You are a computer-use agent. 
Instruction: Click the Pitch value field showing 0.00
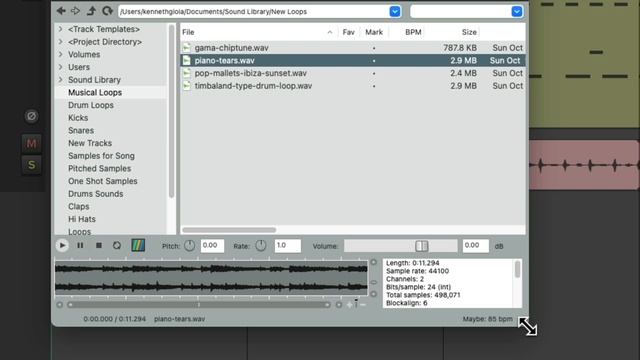[x=212, y=246]
